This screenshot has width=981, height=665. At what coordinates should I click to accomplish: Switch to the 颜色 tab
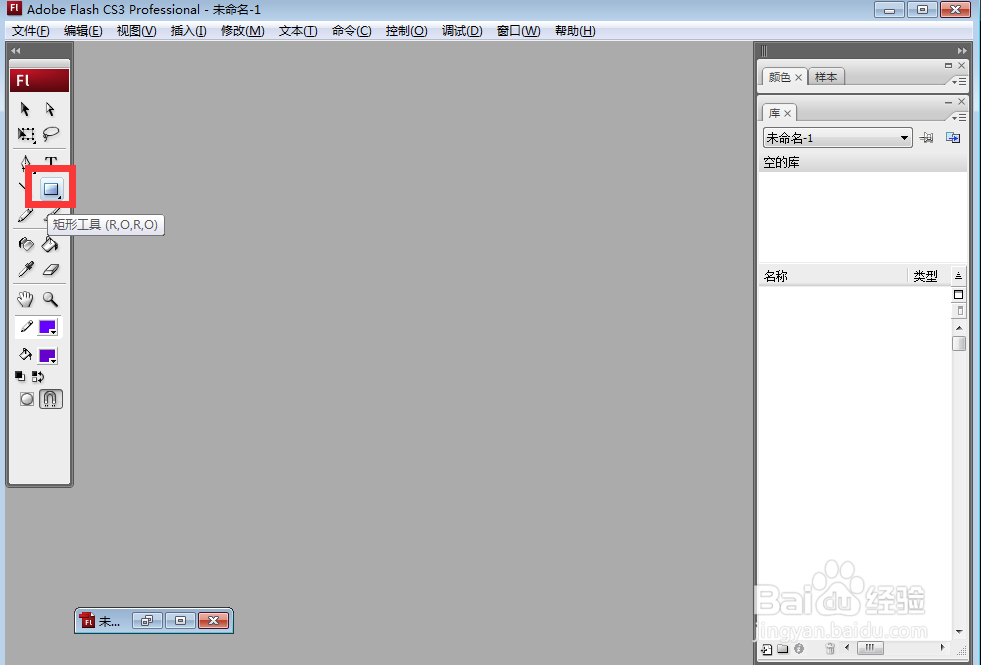[x=780, y=77]
